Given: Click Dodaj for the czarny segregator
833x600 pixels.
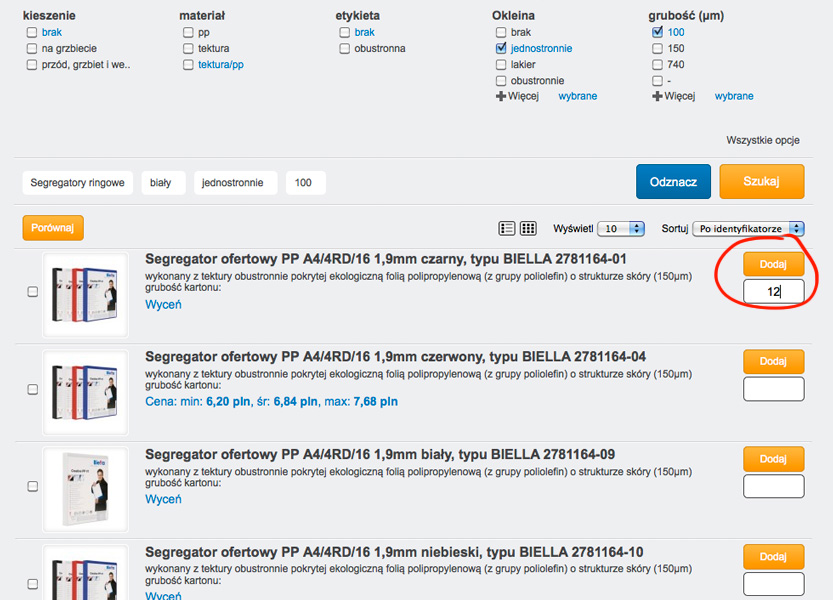Looking at the screenshot, I should coord(774,264).
